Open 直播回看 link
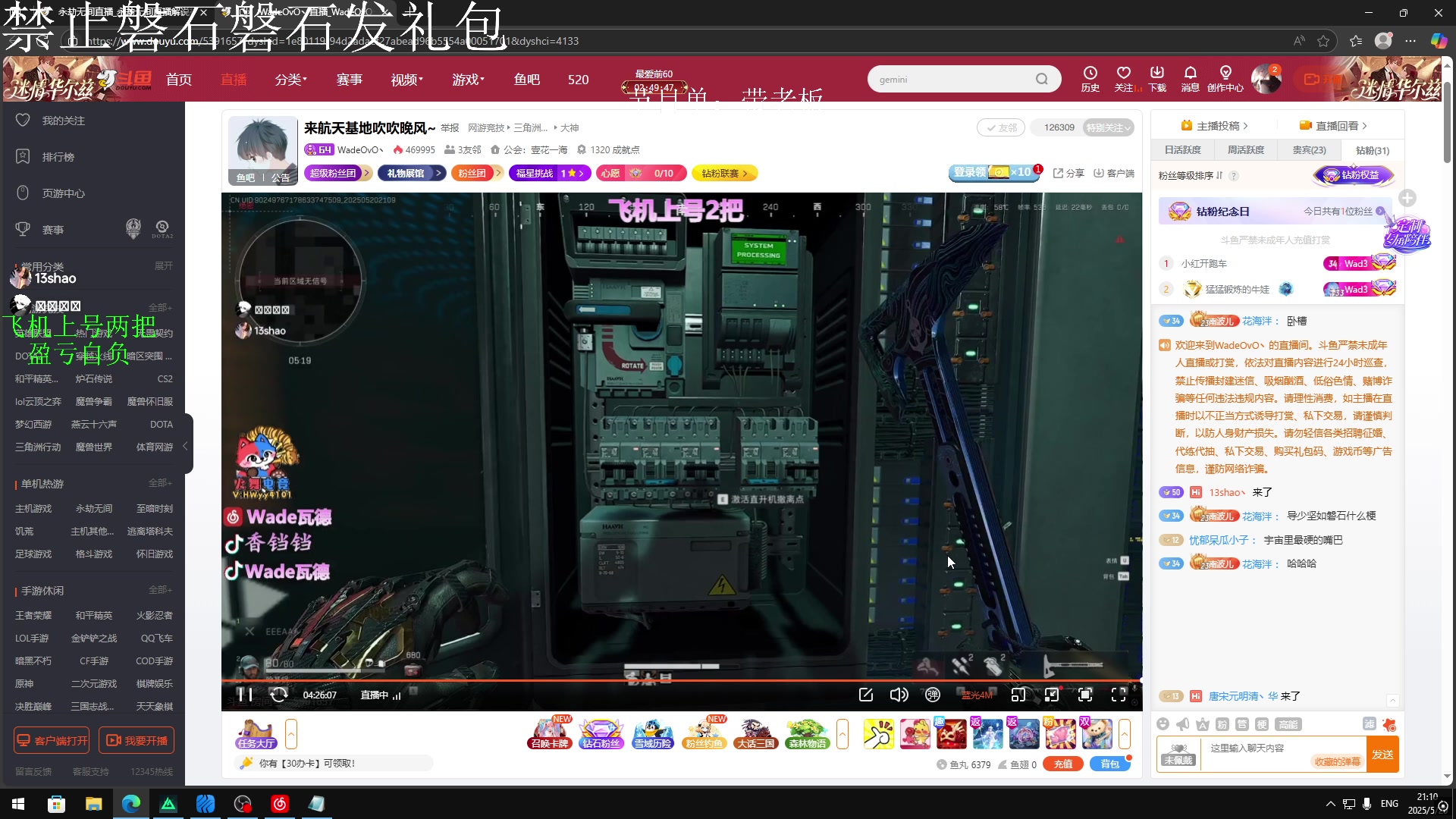 (x=1333, y=126)
